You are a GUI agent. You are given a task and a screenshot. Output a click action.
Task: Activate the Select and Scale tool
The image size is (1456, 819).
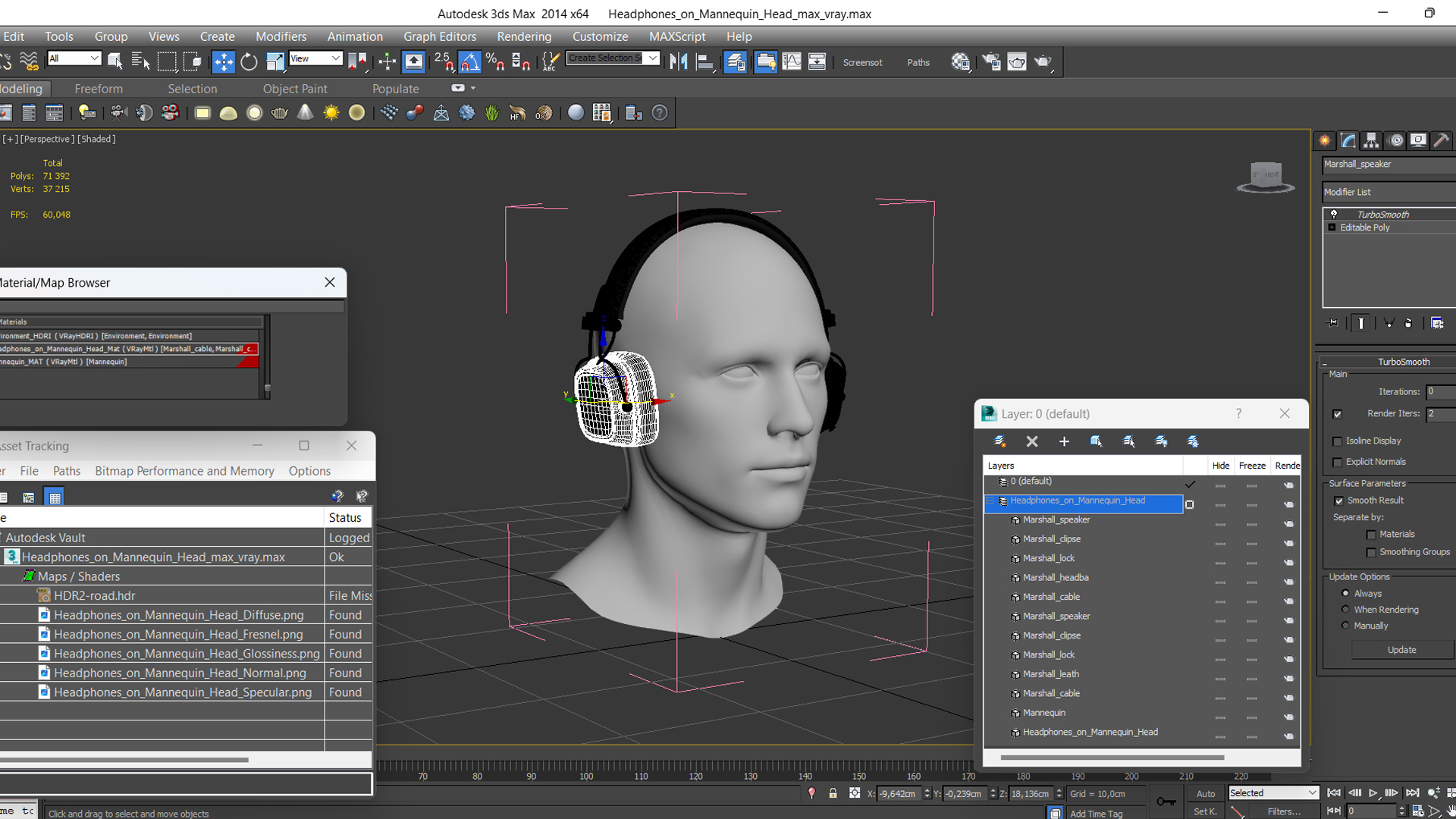(275, 61)
